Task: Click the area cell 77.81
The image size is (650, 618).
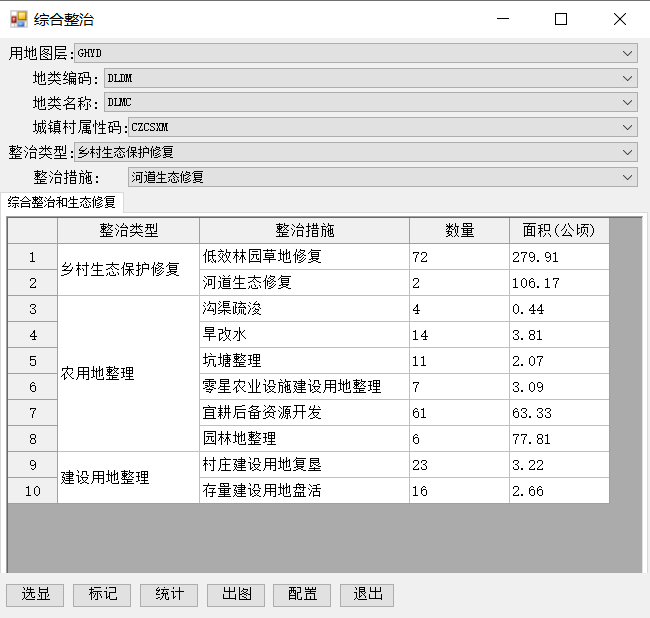Action: point(559,439)
